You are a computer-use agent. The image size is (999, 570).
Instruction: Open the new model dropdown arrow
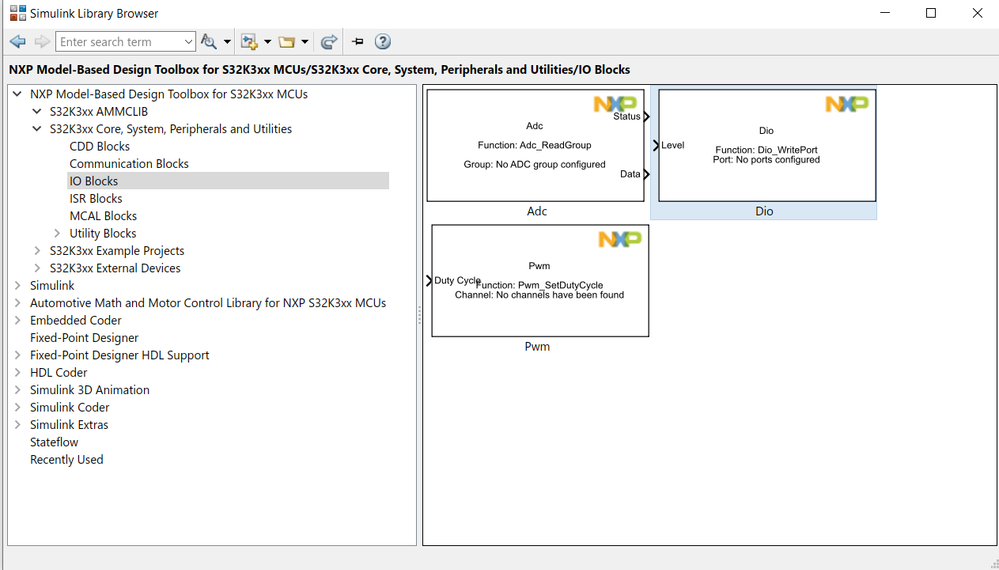point(268,42)
